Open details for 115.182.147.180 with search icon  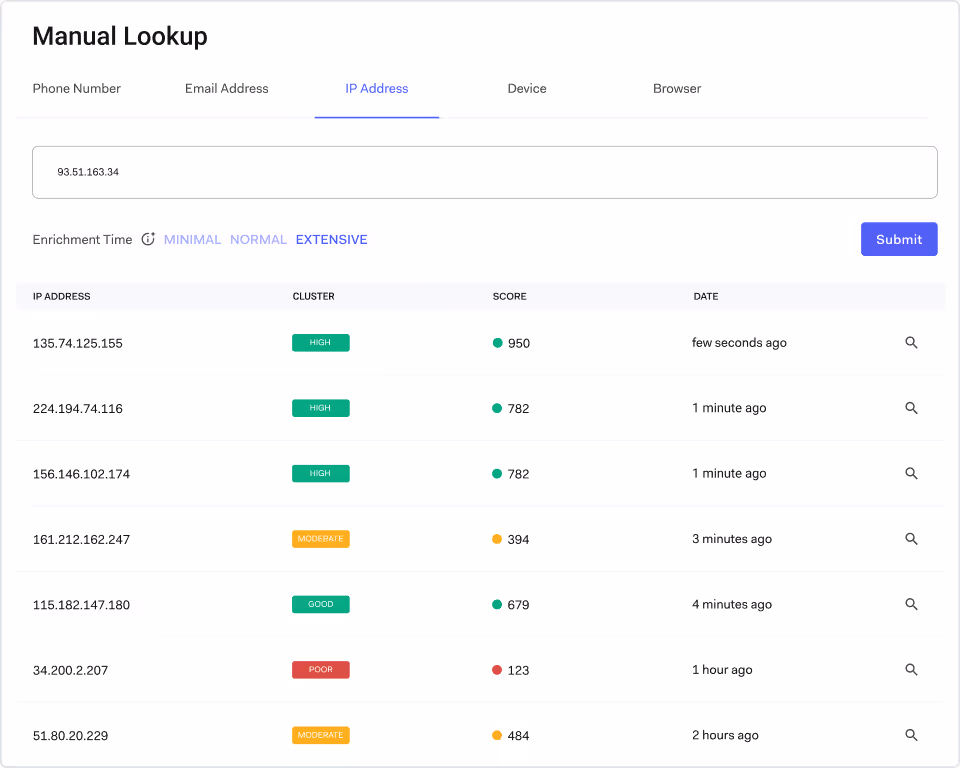click(x=911, y=604)
